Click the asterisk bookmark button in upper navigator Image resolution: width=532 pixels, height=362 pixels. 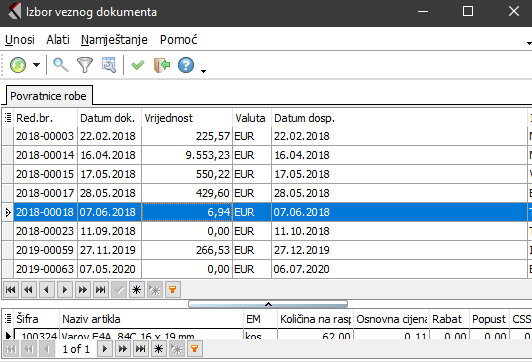click(x=137, y=290)
